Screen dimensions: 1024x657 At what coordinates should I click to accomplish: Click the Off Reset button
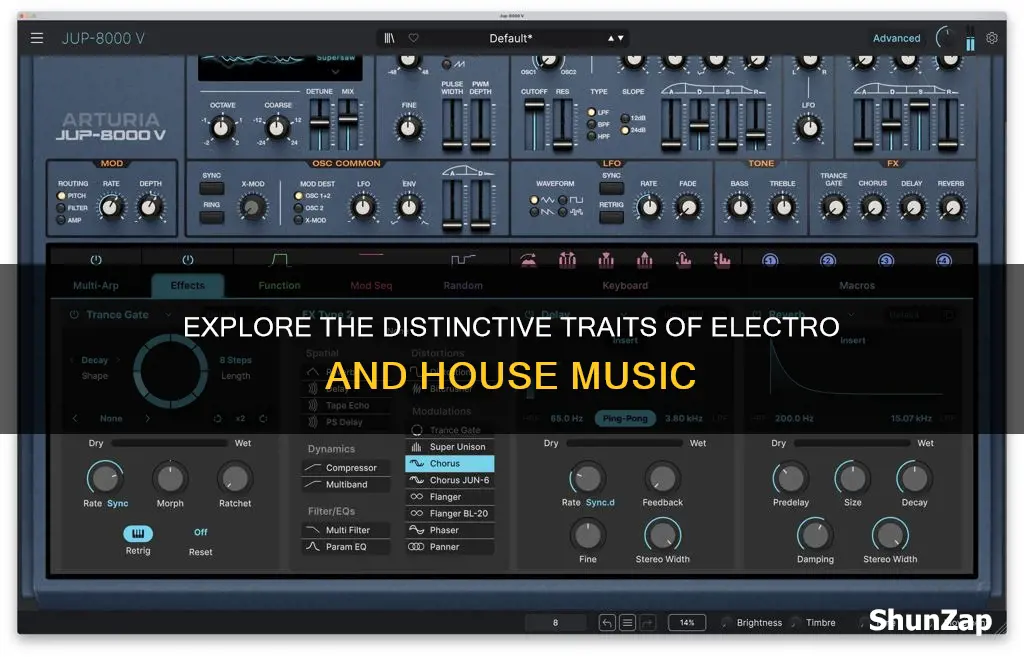click(x=200, y=532)
